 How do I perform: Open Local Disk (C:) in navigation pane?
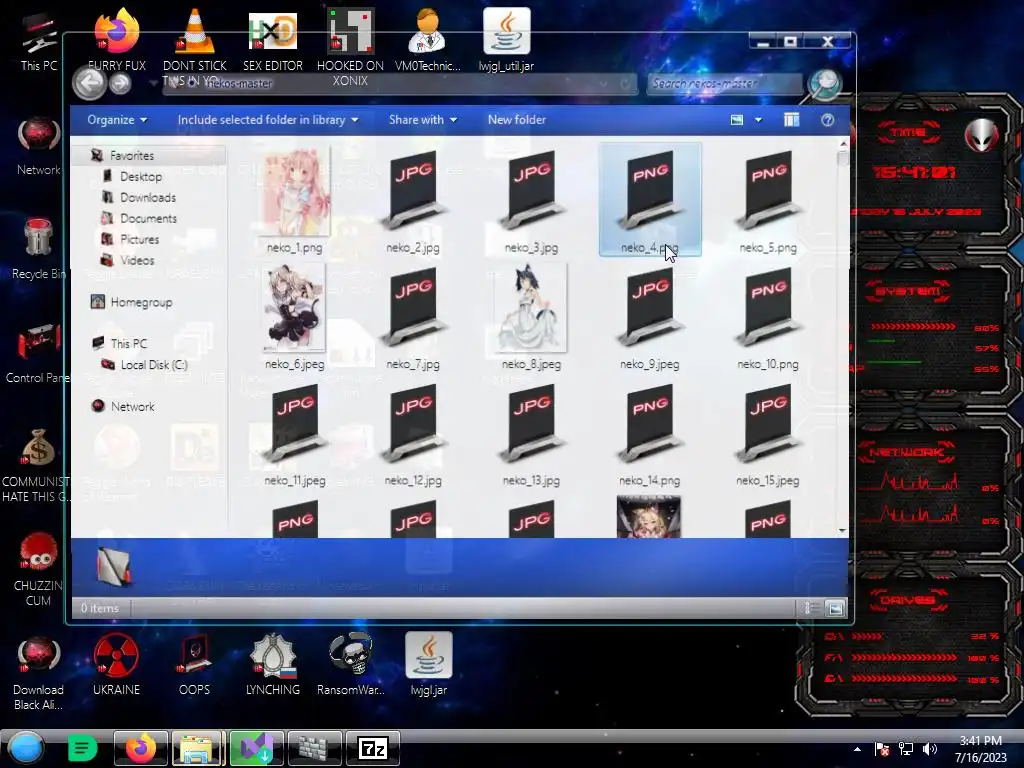pyautogui.click(x=153, y=364)
